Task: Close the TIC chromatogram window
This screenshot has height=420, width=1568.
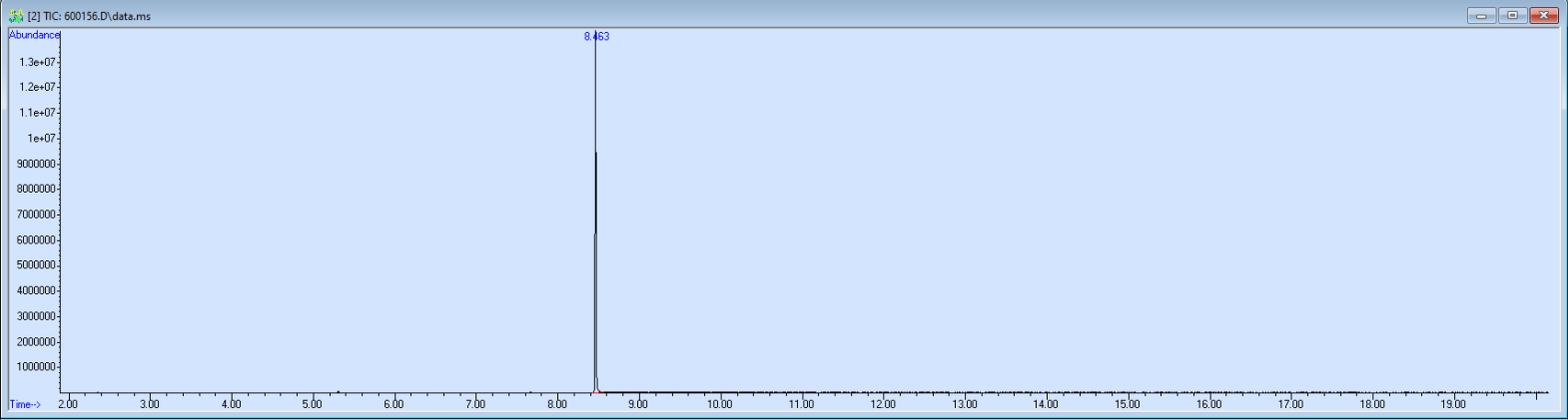Action: pyautogui.click(x=1544, y=16)
